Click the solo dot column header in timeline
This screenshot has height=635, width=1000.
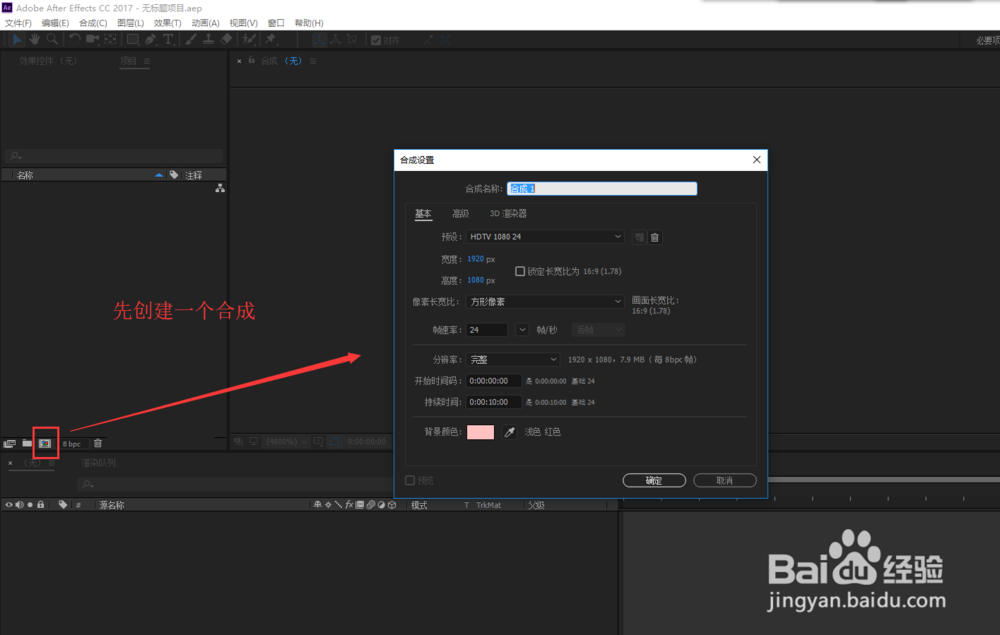click(30, 504)
